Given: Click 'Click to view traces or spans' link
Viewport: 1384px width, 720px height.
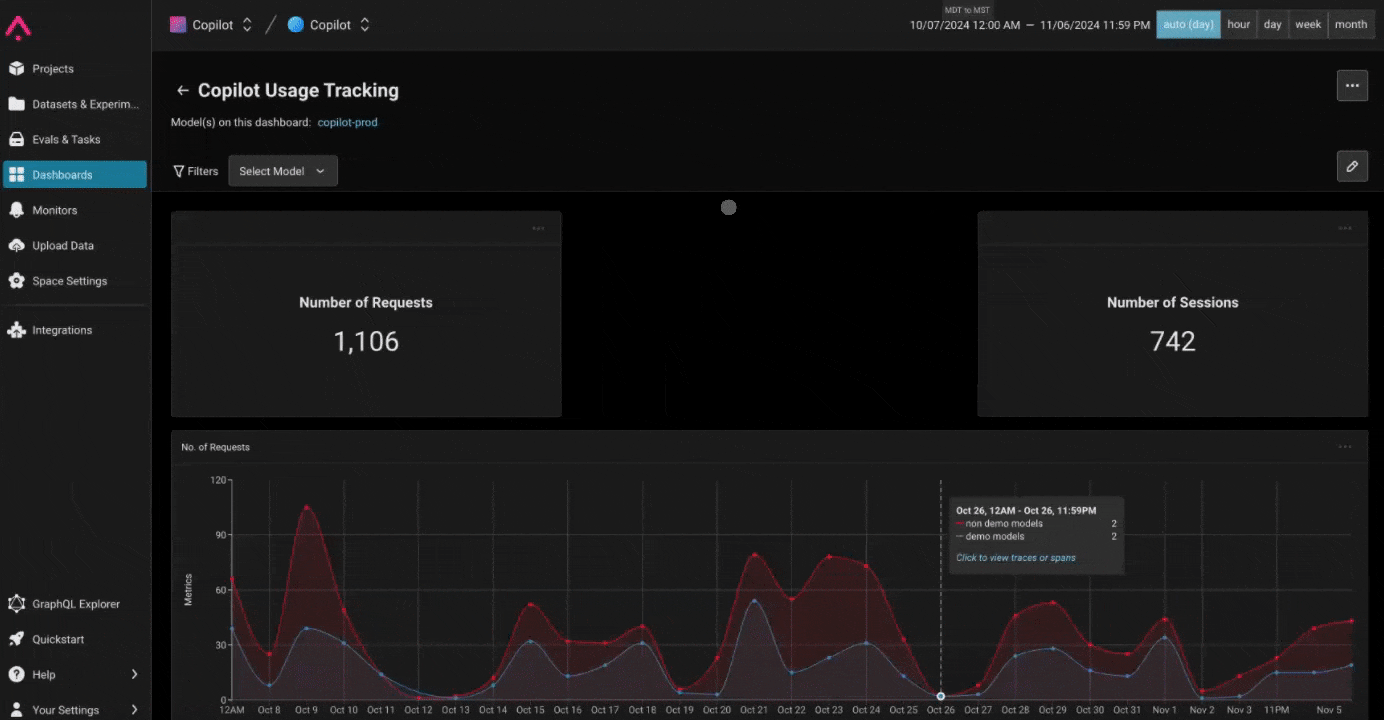Looking at the screenshot, I should point(1016,558).
